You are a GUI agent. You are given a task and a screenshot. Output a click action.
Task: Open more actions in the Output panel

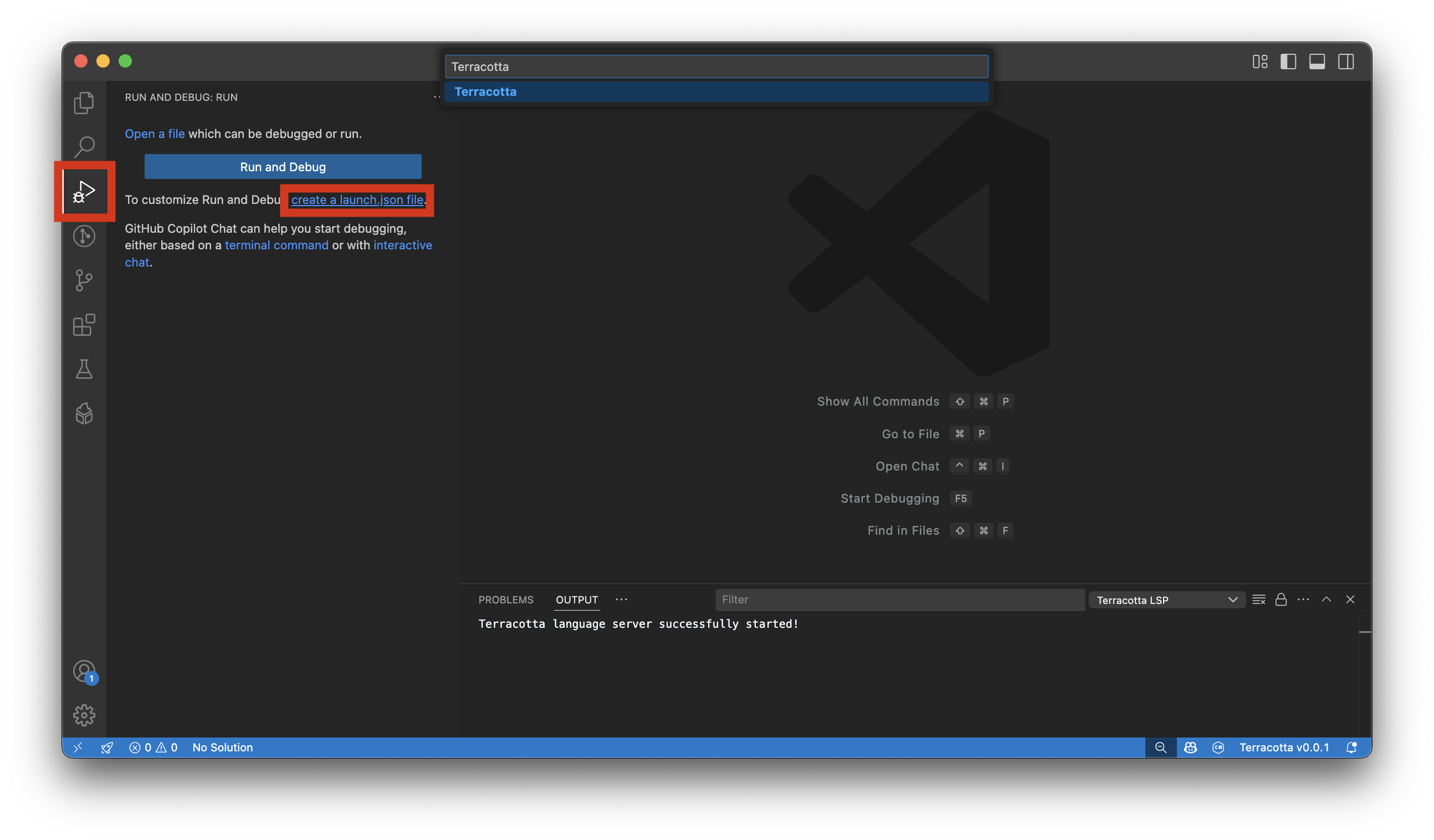(x=1303, y=600)
